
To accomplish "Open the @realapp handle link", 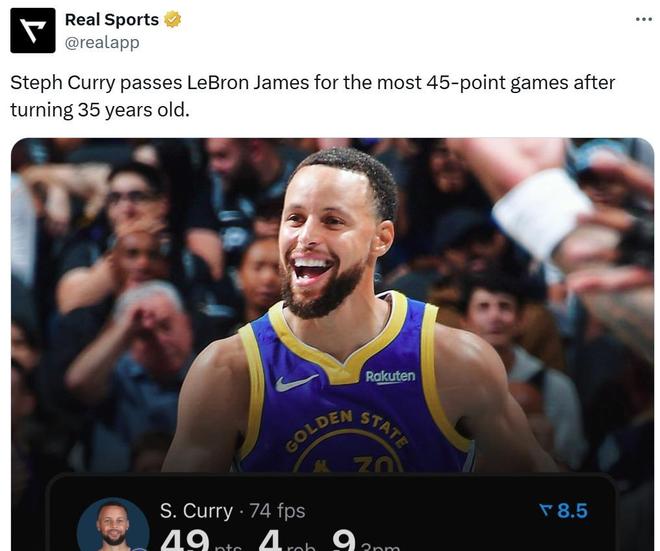I will (101, 42).
